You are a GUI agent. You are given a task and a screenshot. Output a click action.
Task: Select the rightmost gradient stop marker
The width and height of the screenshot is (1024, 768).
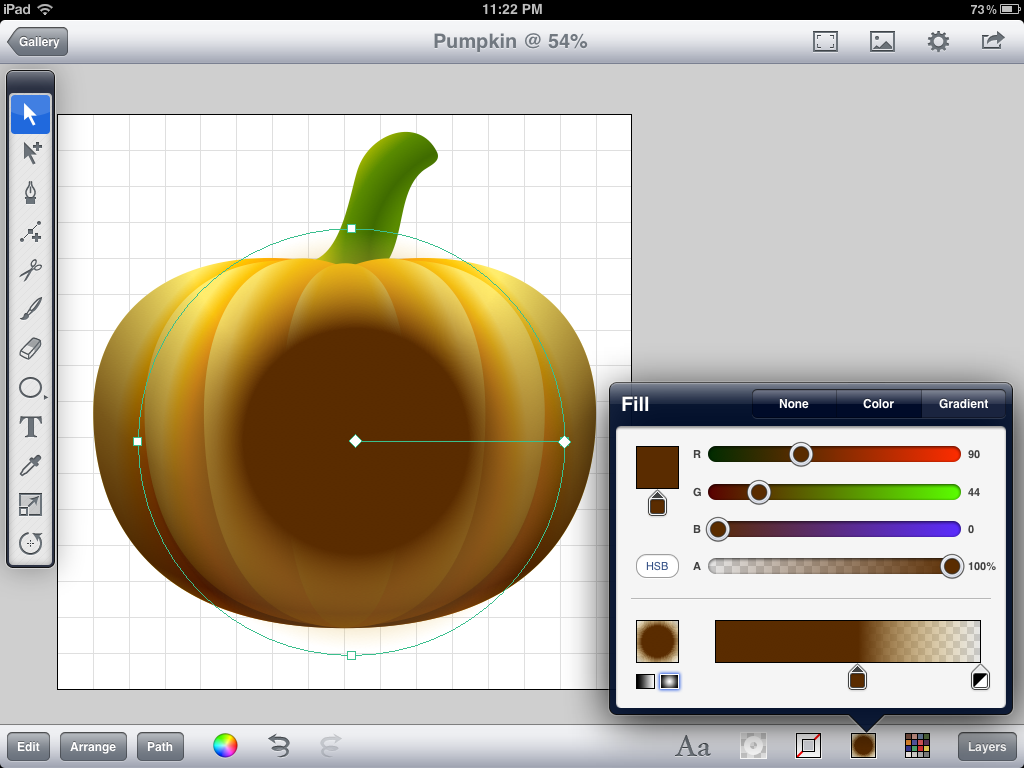tap(980, 678)
